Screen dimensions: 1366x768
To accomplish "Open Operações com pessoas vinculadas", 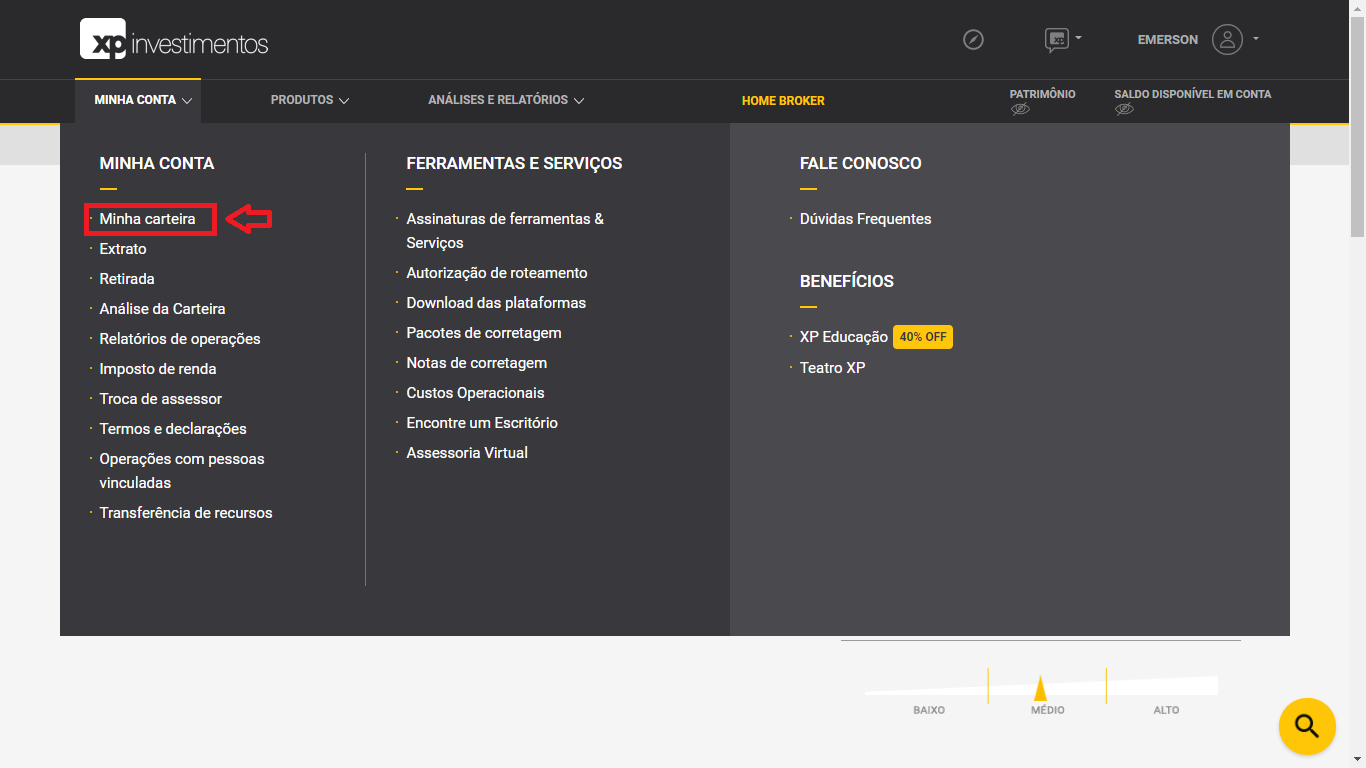I will point(182,471).
